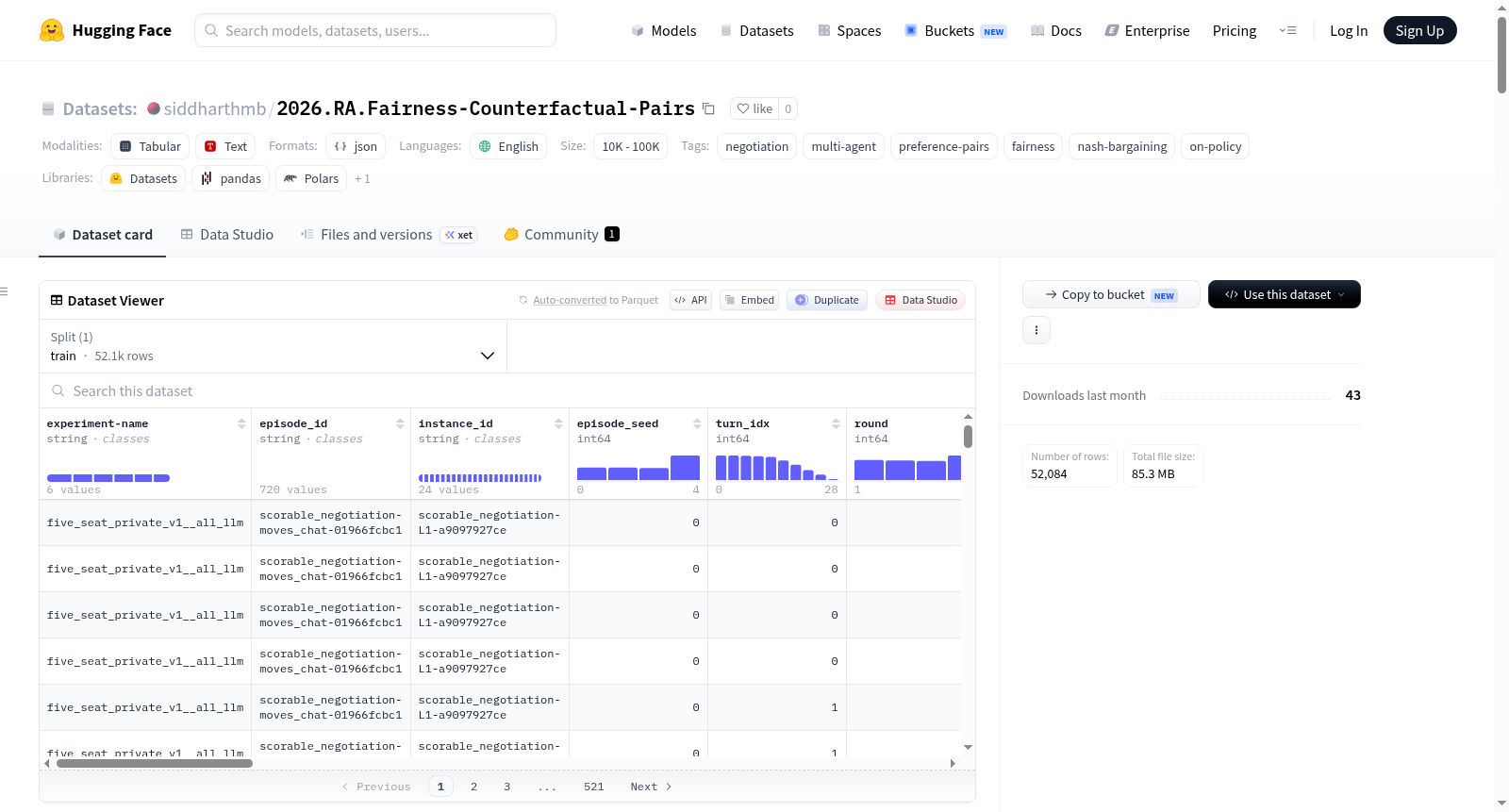Click the Sign Up button
The width and height of the screenshot is (1509, 812).
click(1419, 30)
